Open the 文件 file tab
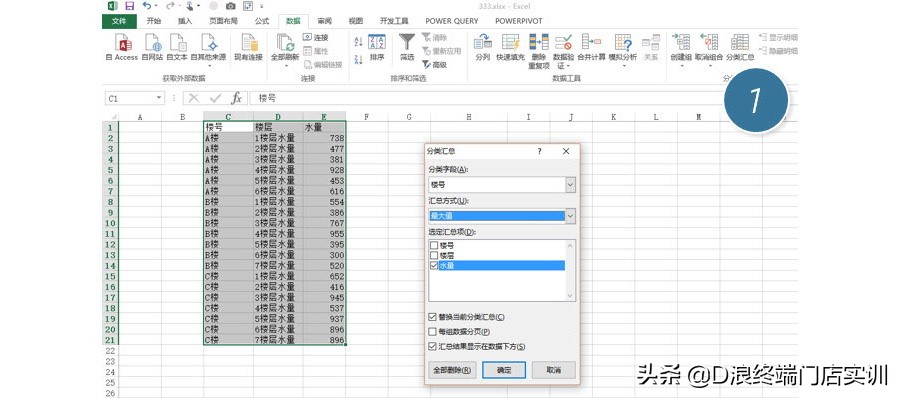The height and width of the screenshot is (398, 900). click(x=119, y=21)
